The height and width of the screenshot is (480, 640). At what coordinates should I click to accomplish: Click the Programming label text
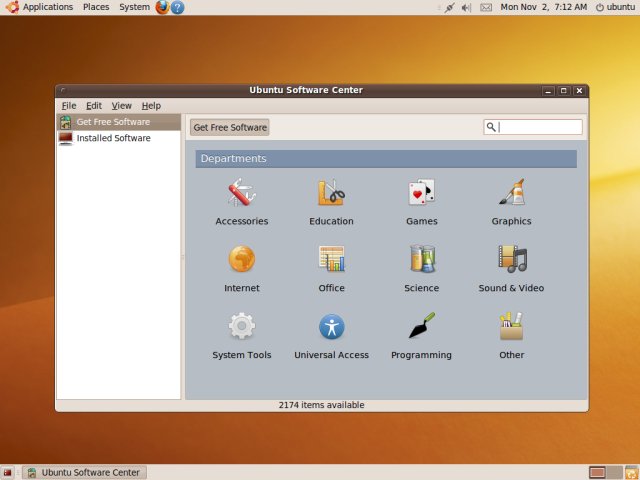pos(422,355)
